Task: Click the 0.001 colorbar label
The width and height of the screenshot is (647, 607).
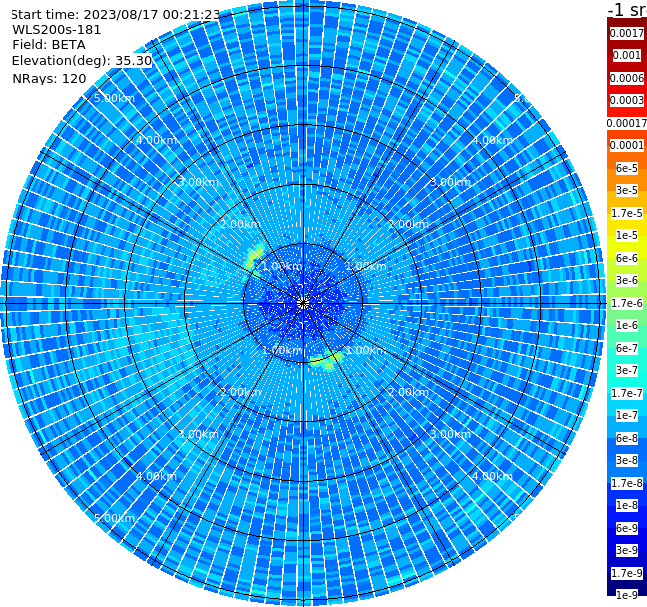Action: (x=627, y=55)
